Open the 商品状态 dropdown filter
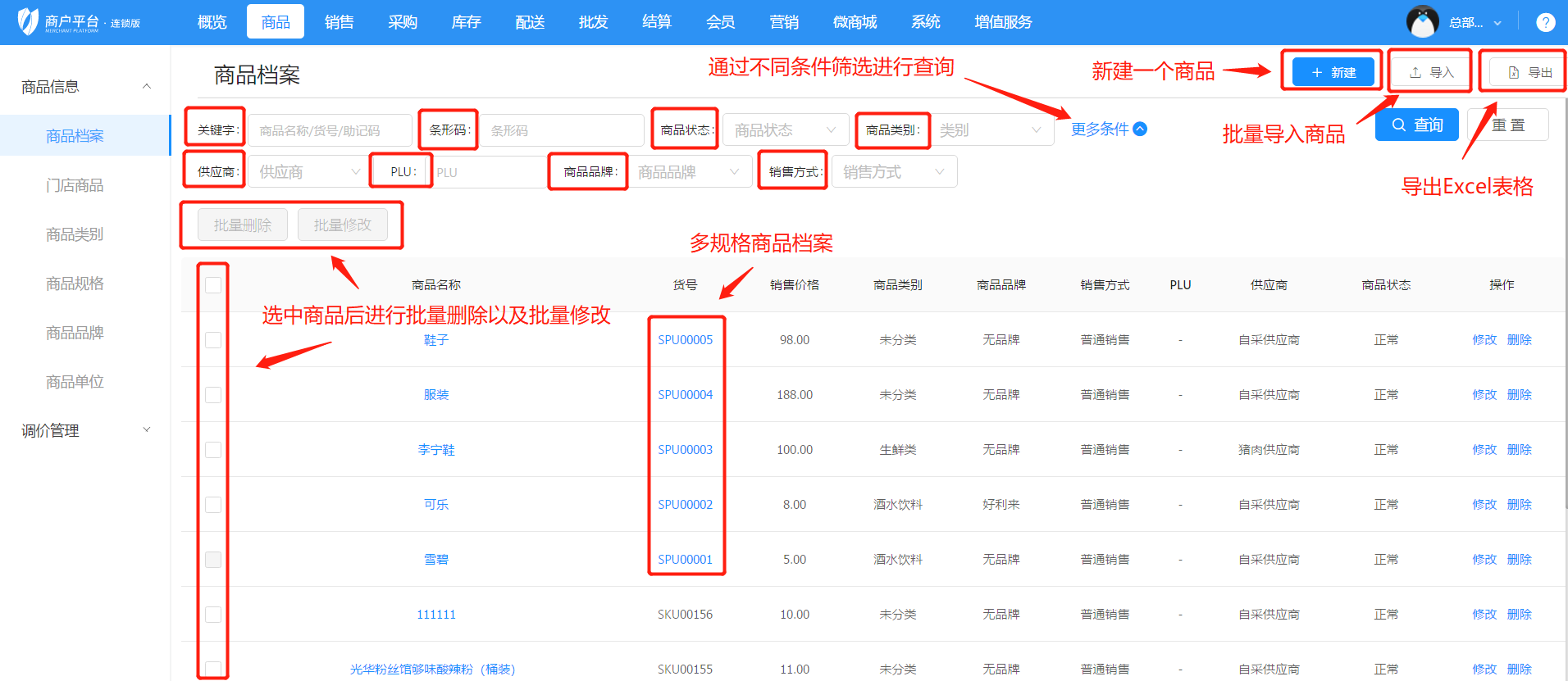 click(x=785, y=130)
